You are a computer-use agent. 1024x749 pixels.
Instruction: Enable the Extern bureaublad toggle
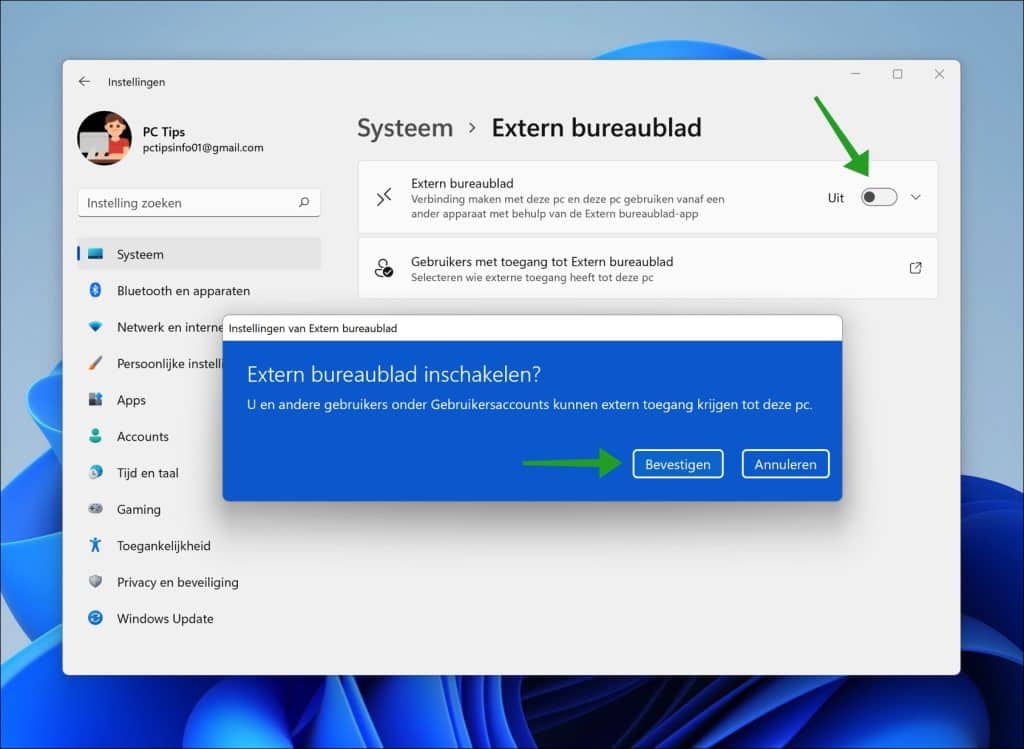[x=878, y=197]
